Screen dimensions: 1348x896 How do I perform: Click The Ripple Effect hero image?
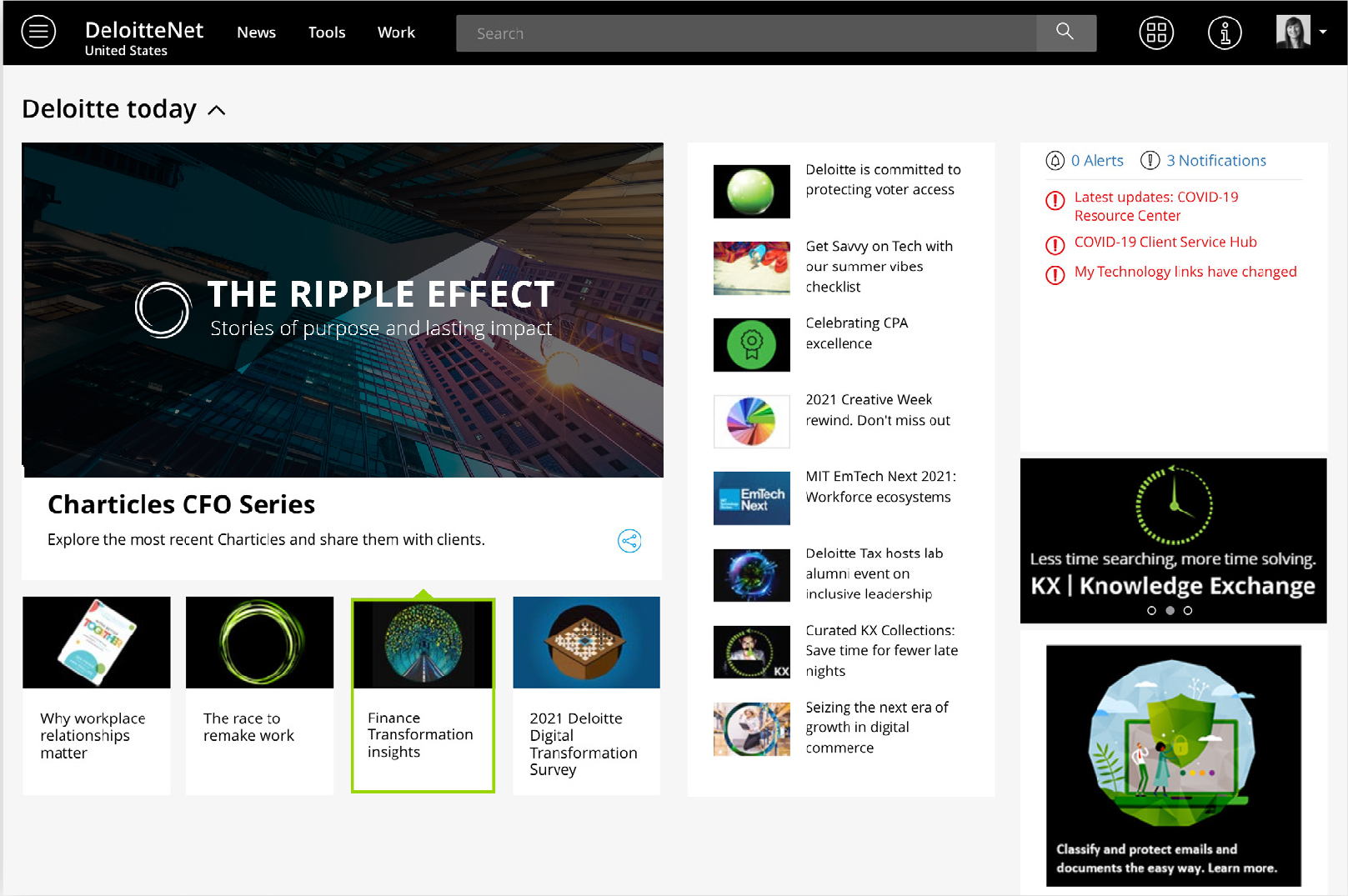(343, 310)
